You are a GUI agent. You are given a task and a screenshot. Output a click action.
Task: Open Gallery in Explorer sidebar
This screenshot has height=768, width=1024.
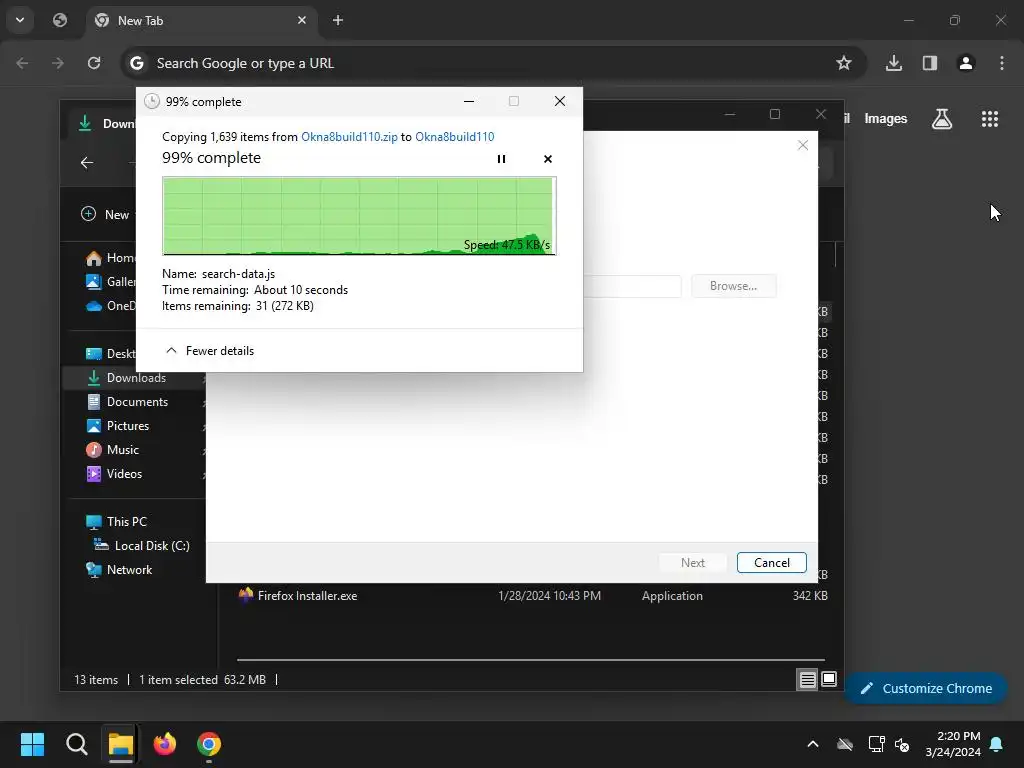click(x=111, y=281)
